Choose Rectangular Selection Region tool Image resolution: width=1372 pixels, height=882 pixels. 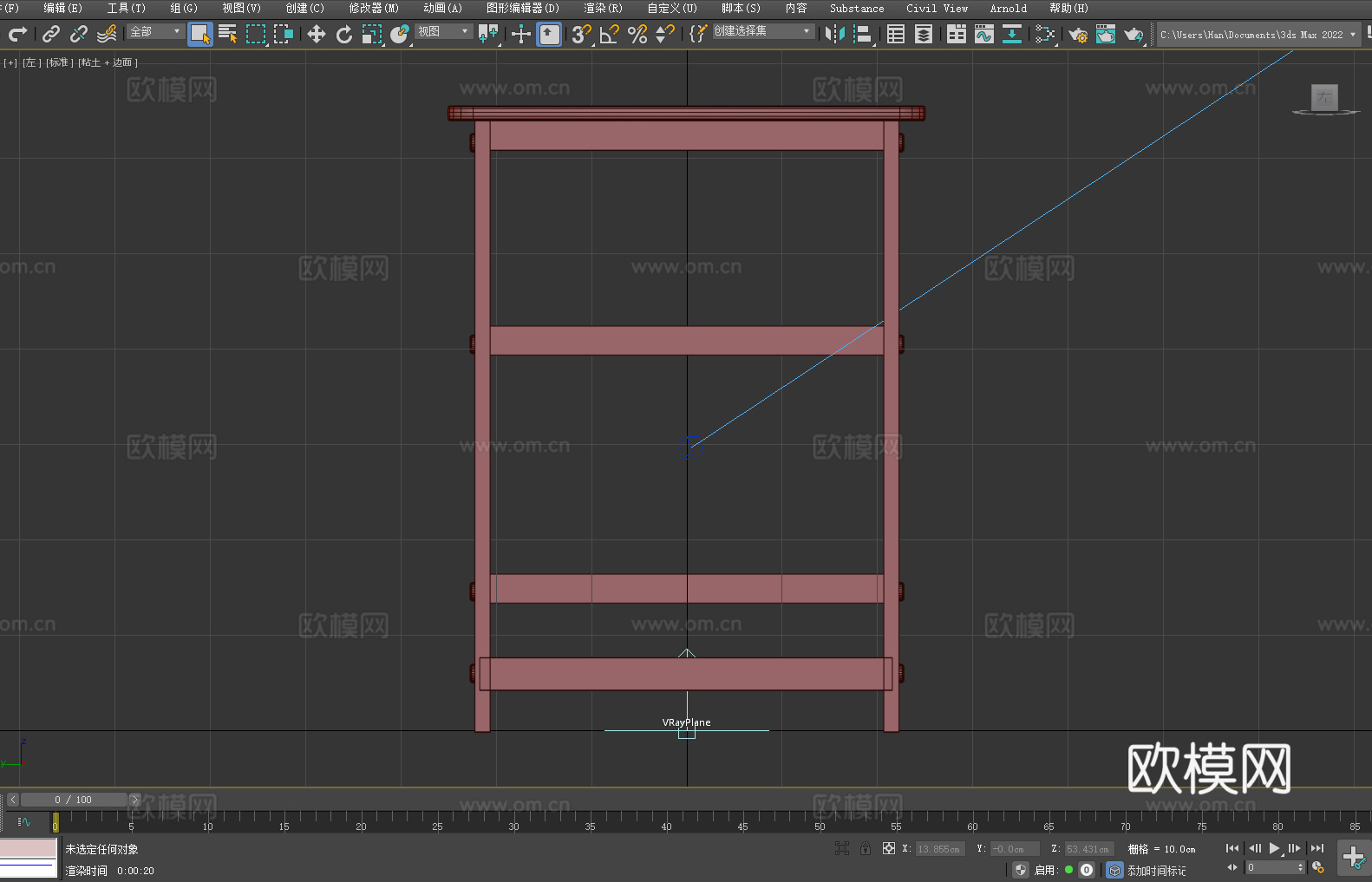[256, 35]
